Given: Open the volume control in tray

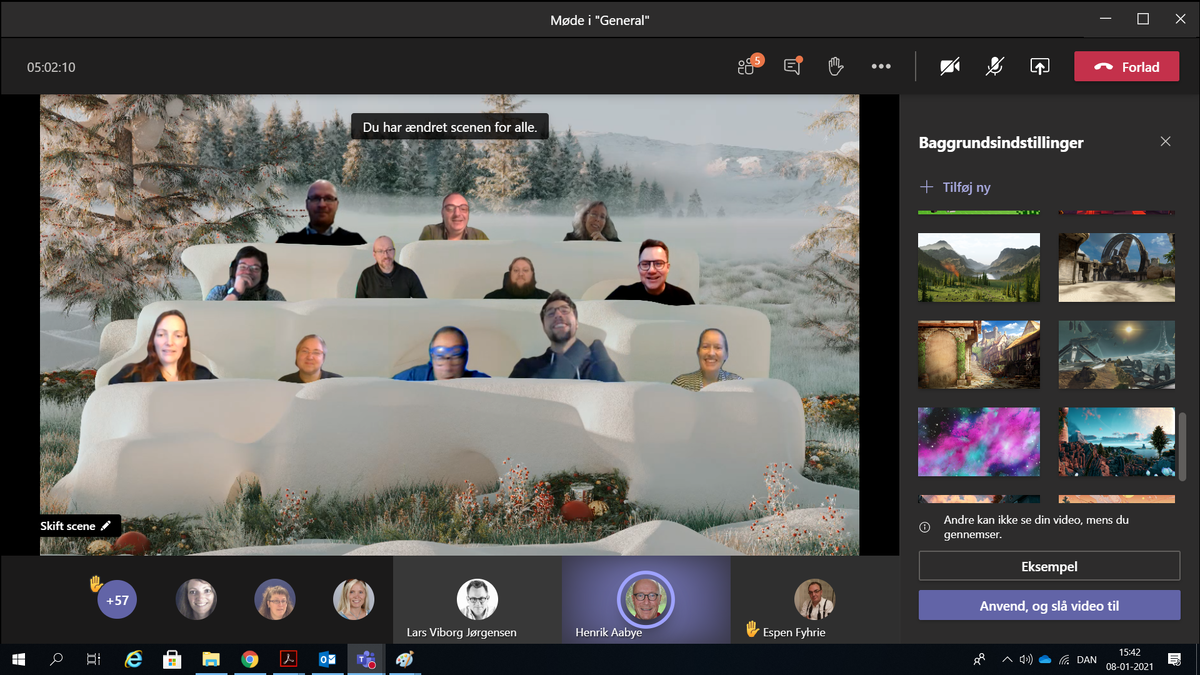Looking at the screenshot, I should tap(1026, 659).
